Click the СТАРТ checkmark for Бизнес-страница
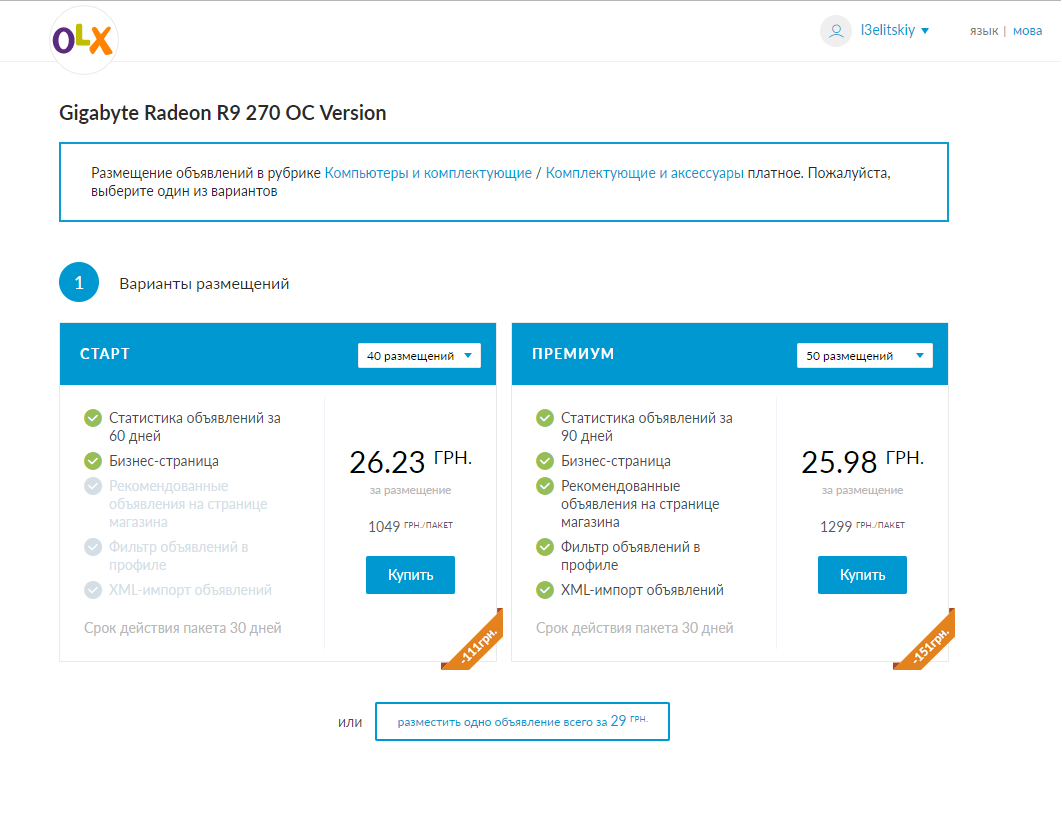 pos(93,461)
